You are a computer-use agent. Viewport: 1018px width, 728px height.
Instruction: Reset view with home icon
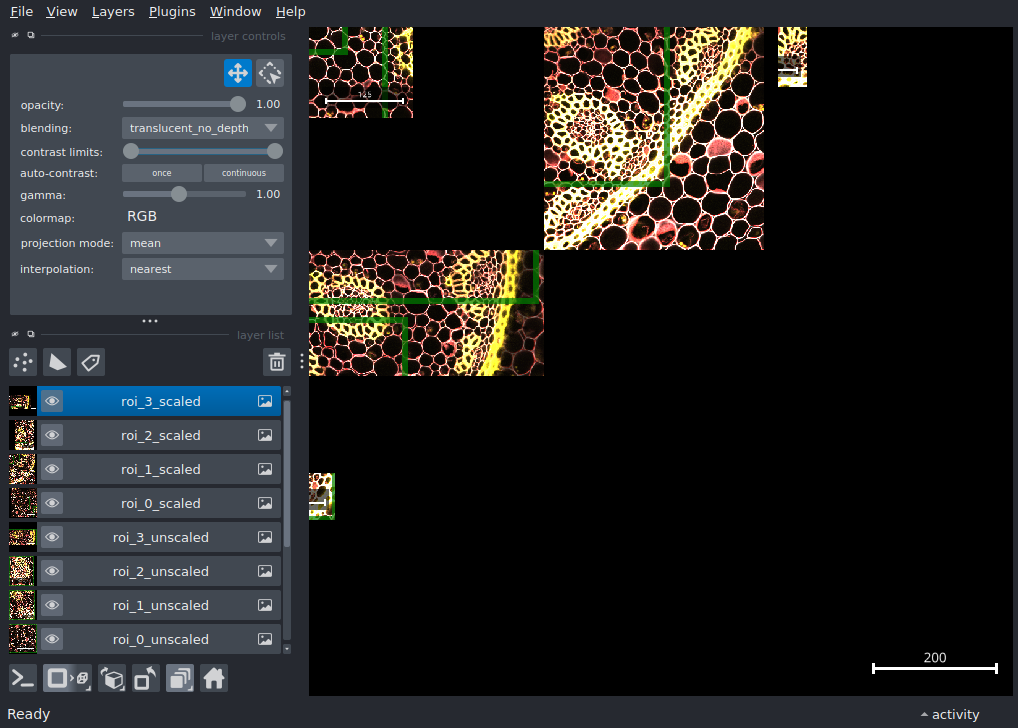tap(214, 679)
